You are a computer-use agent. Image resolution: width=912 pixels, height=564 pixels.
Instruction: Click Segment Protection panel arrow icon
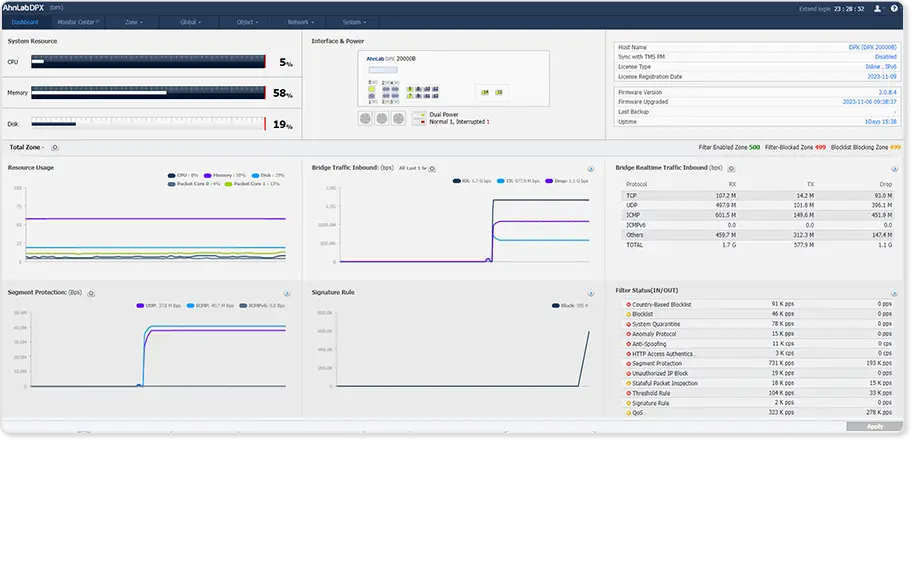287,294
